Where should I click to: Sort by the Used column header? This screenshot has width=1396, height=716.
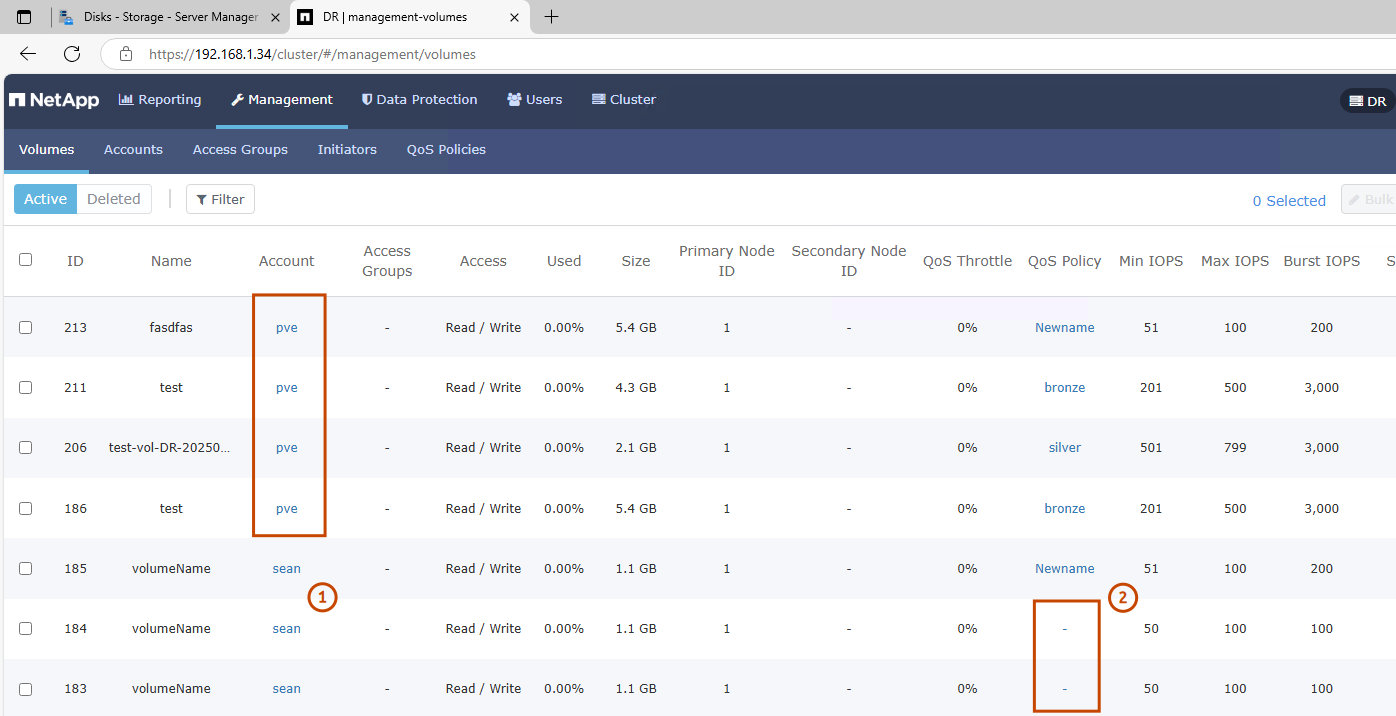[x=564, y=261]
